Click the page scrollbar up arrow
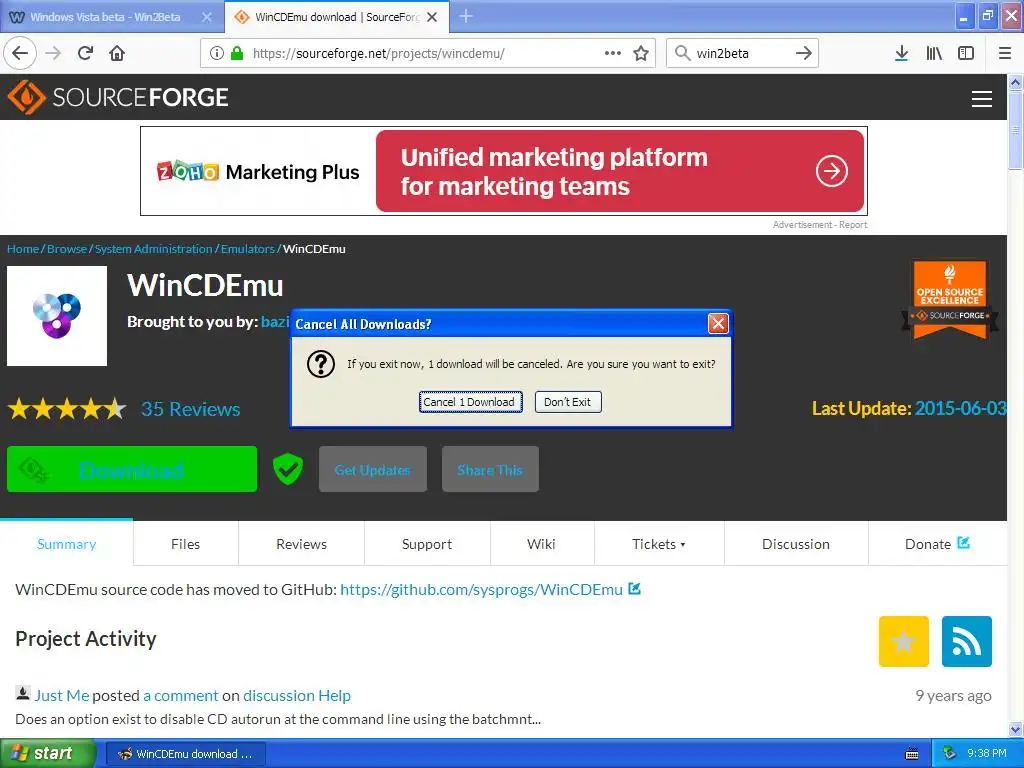Screen dimensions: 1024x768 1015,82
